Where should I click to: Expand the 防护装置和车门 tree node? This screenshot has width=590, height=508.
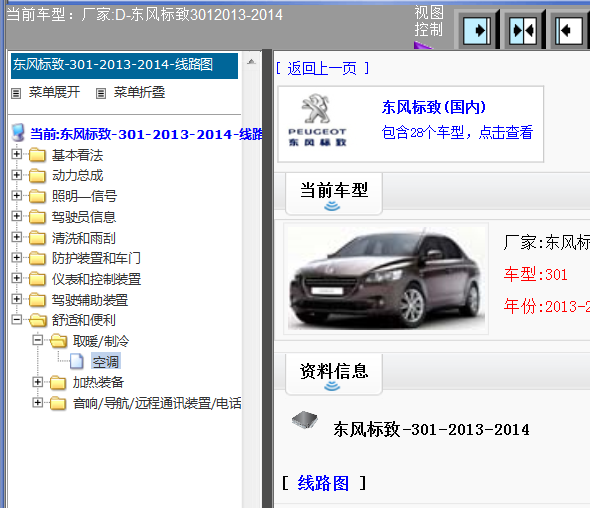coord(17,257)
